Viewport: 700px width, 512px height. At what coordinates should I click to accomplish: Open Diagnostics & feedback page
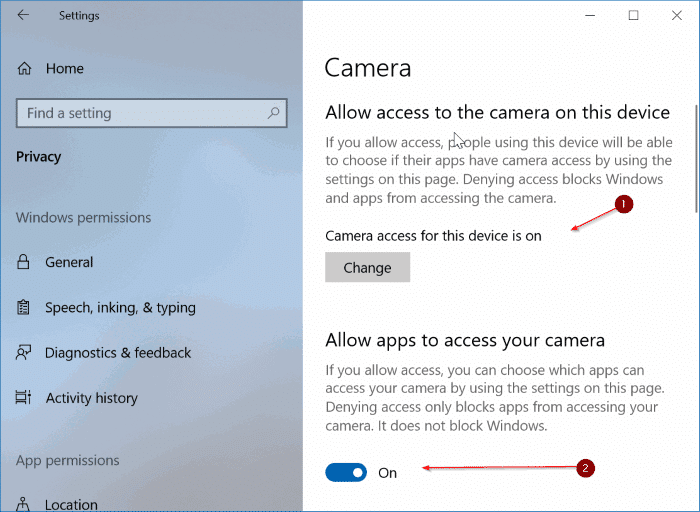pos(118,353)
